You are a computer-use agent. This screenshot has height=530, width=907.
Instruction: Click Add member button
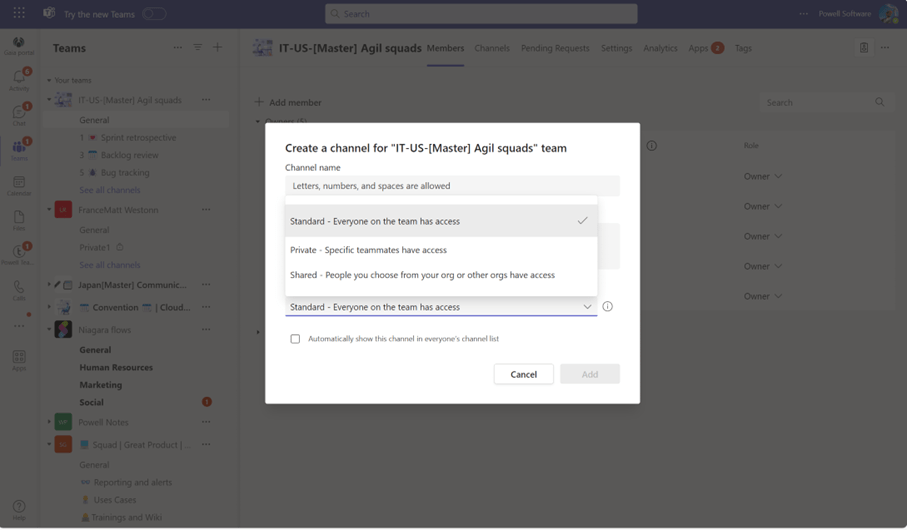click(x=288, y=102)
